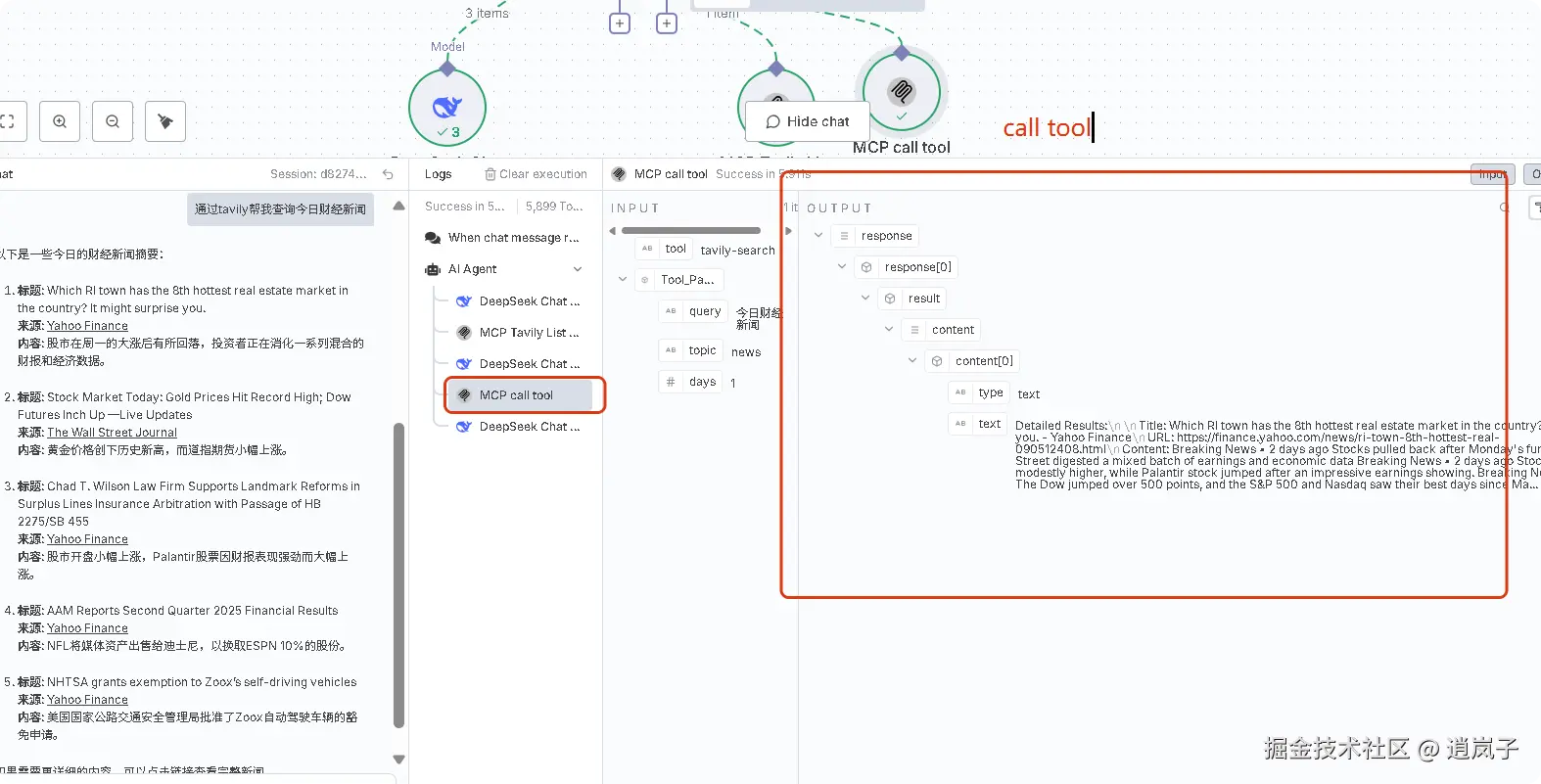
Task: Collapse the result node
Action: [865, 299]
